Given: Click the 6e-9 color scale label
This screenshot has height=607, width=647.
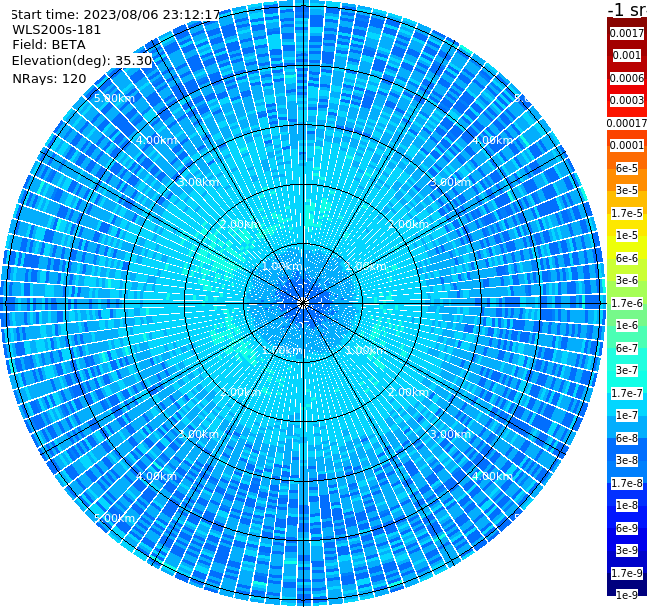Looking at the screenshot, I should pyautogui.click(x=627, y=528).
